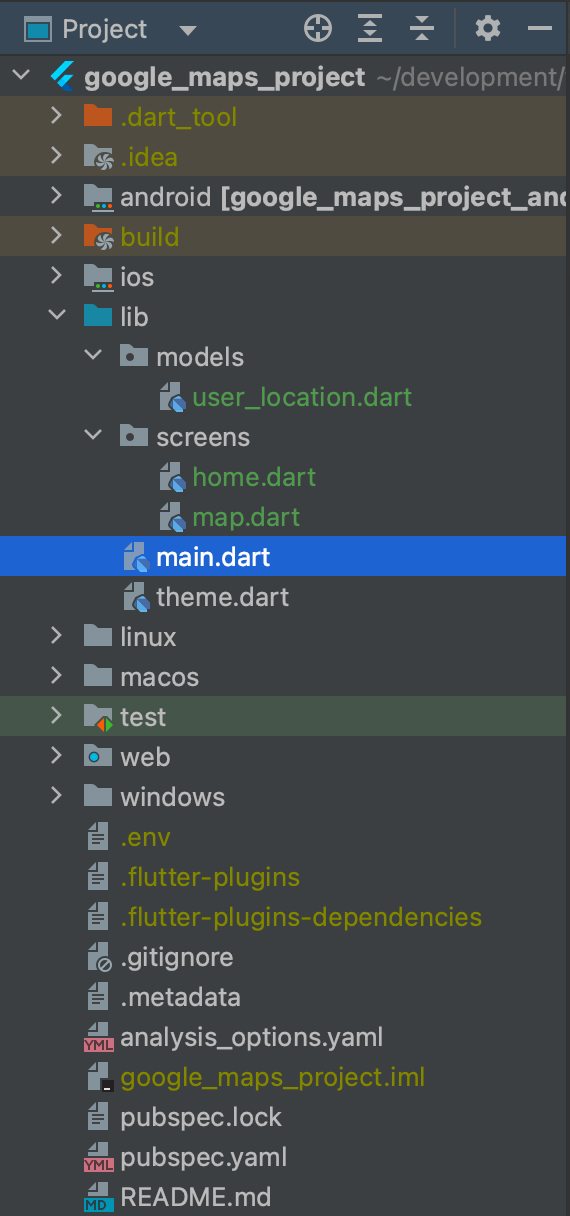
Task: Expand the android folder
Action: 57,197
